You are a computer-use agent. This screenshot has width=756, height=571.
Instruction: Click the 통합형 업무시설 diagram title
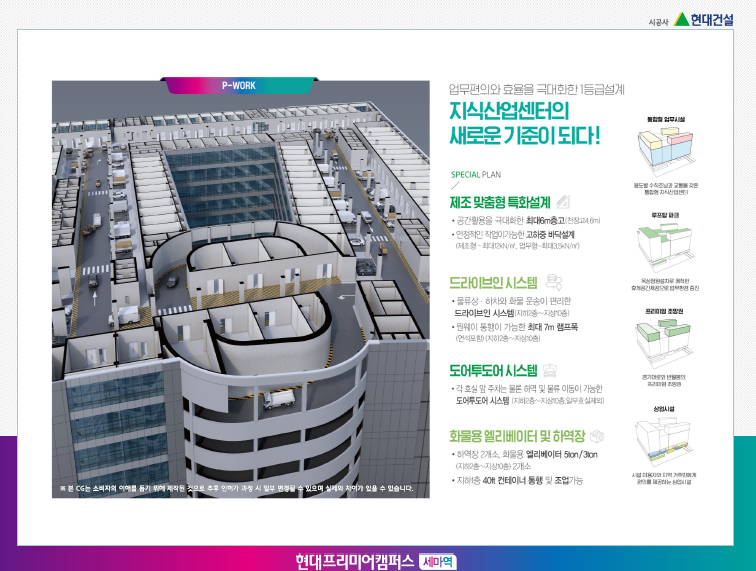pos(665,119)
